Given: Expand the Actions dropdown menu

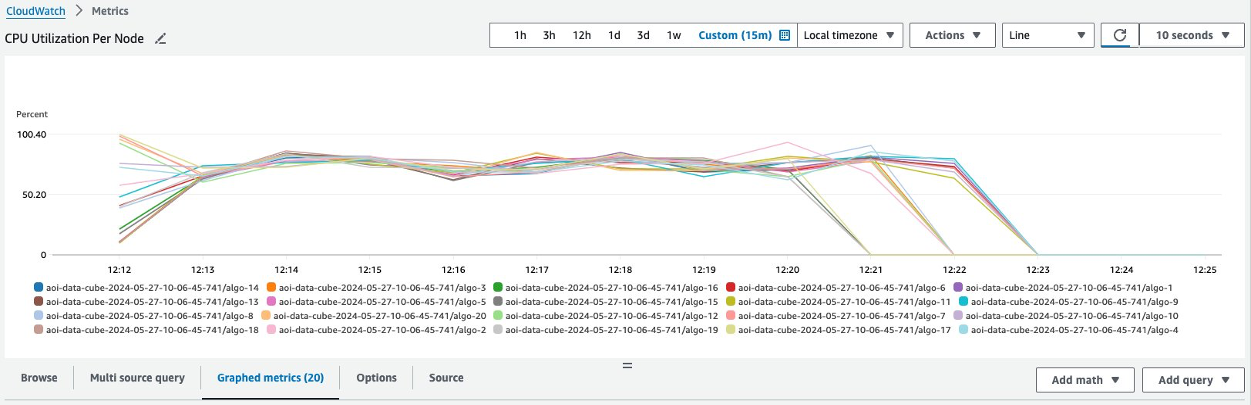Looking at the screenshot, I should (x=952, y=35).
